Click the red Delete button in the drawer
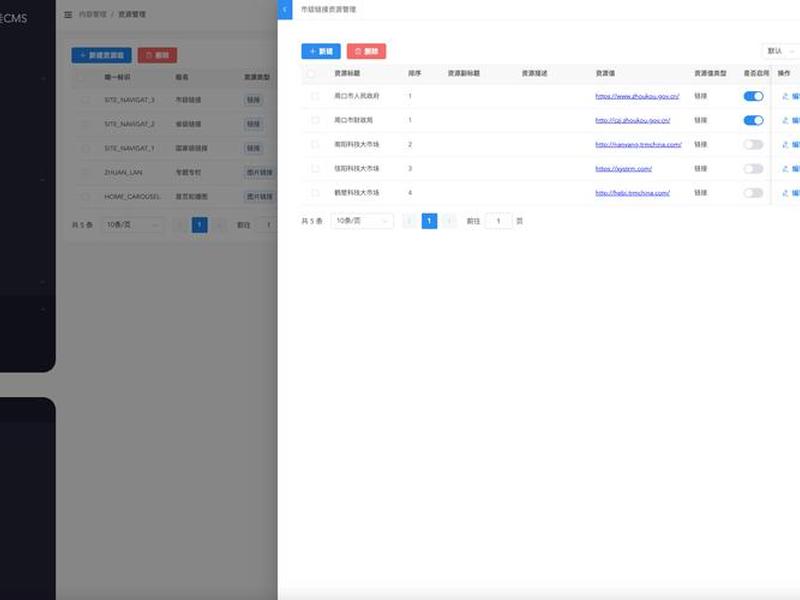 click(x=366, y=51)
